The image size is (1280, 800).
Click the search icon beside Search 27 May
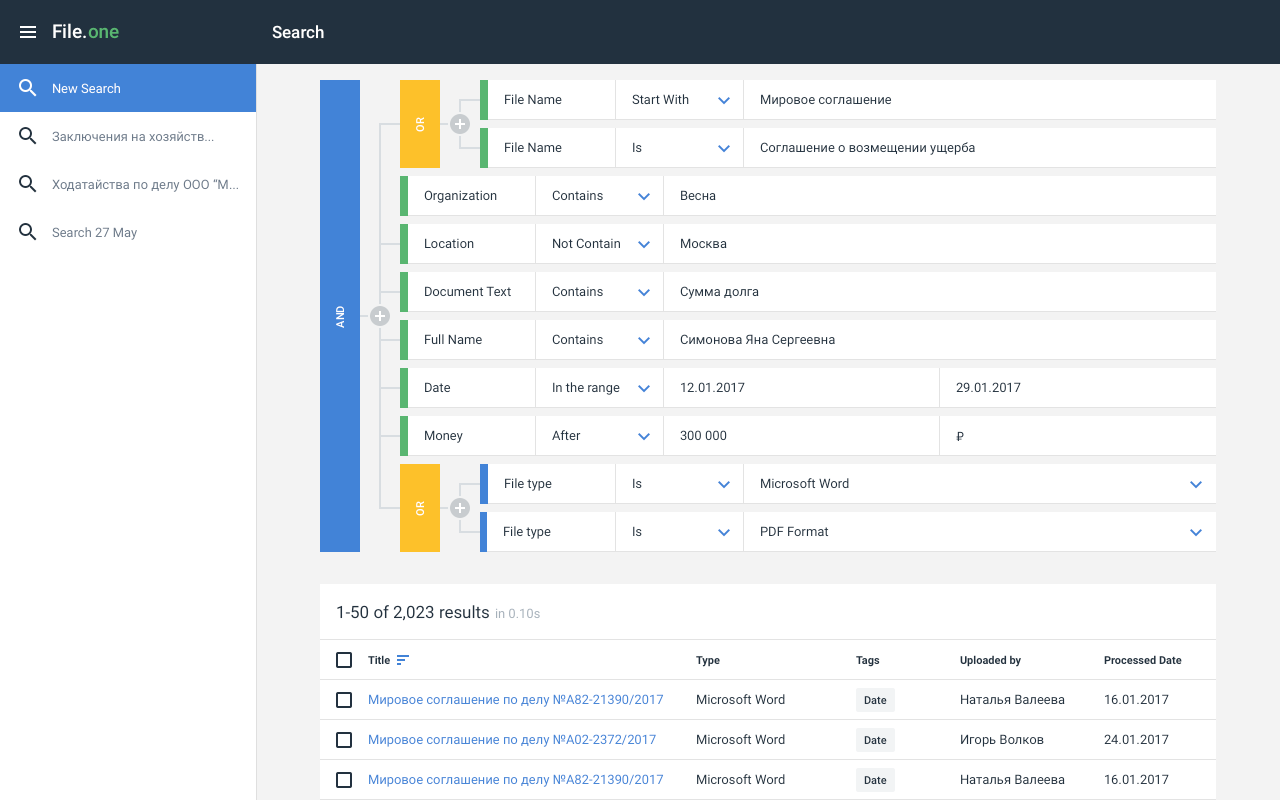point(28,232)
